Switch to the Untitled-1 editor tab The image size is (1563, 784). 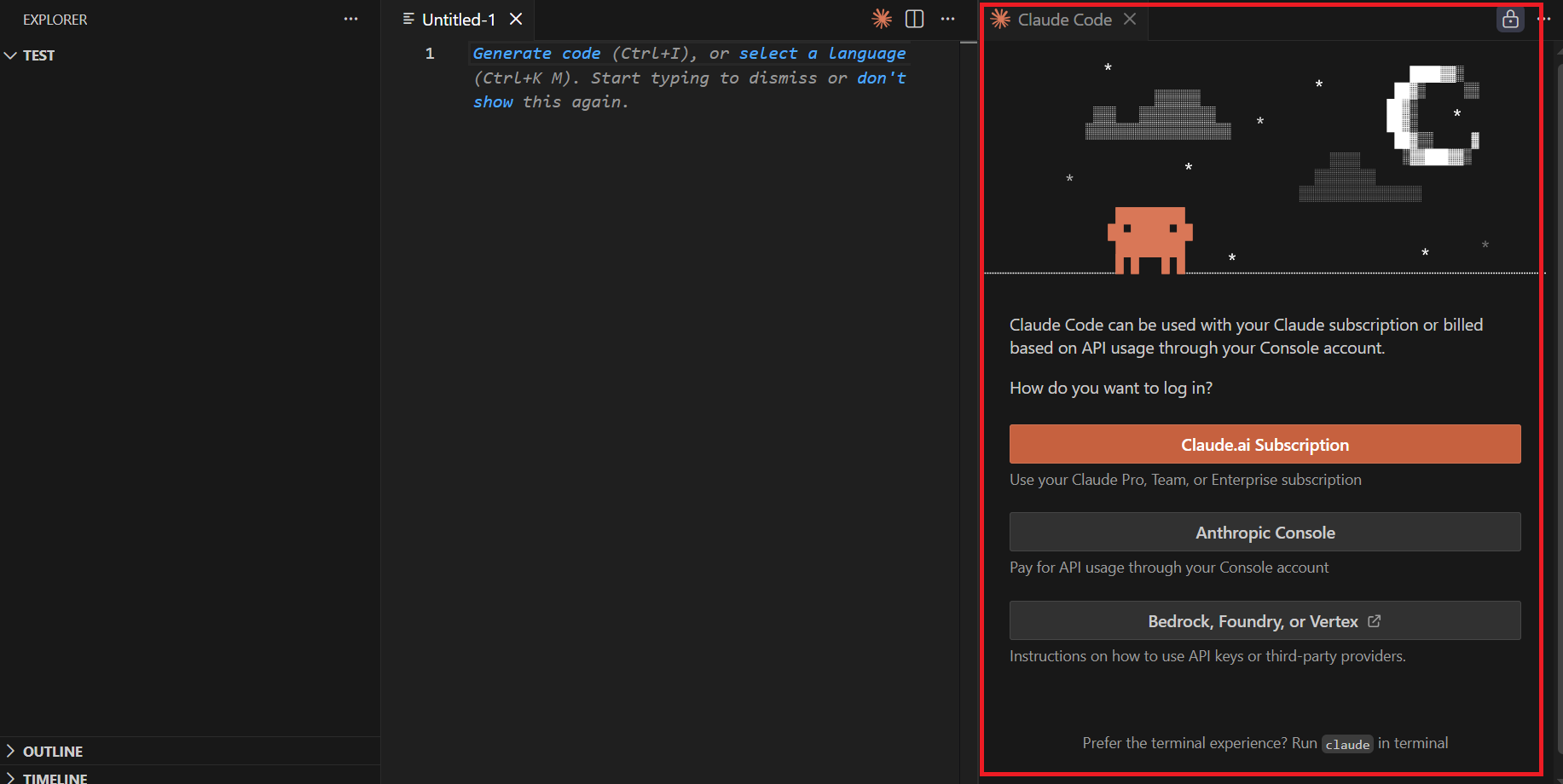pos(459,20)
